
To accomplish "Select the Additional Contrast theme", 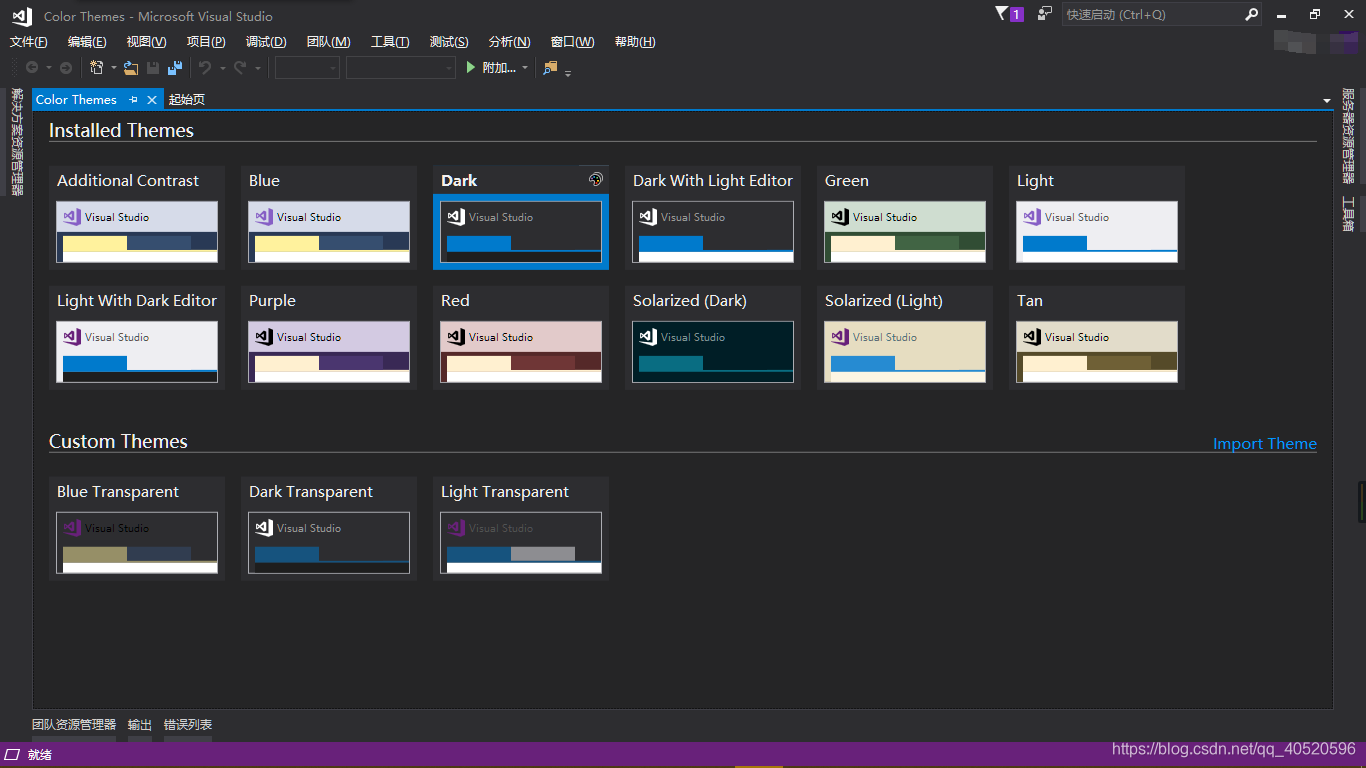I will tap(137, 217).
